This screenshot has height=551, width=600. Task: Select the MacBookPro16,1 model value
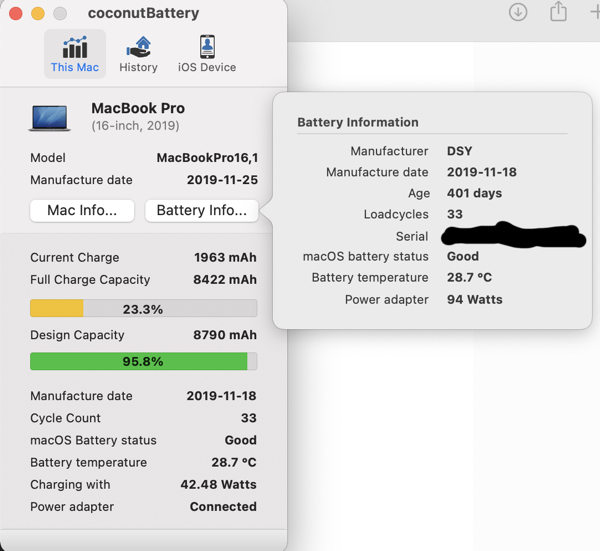[x=207, y=158]
